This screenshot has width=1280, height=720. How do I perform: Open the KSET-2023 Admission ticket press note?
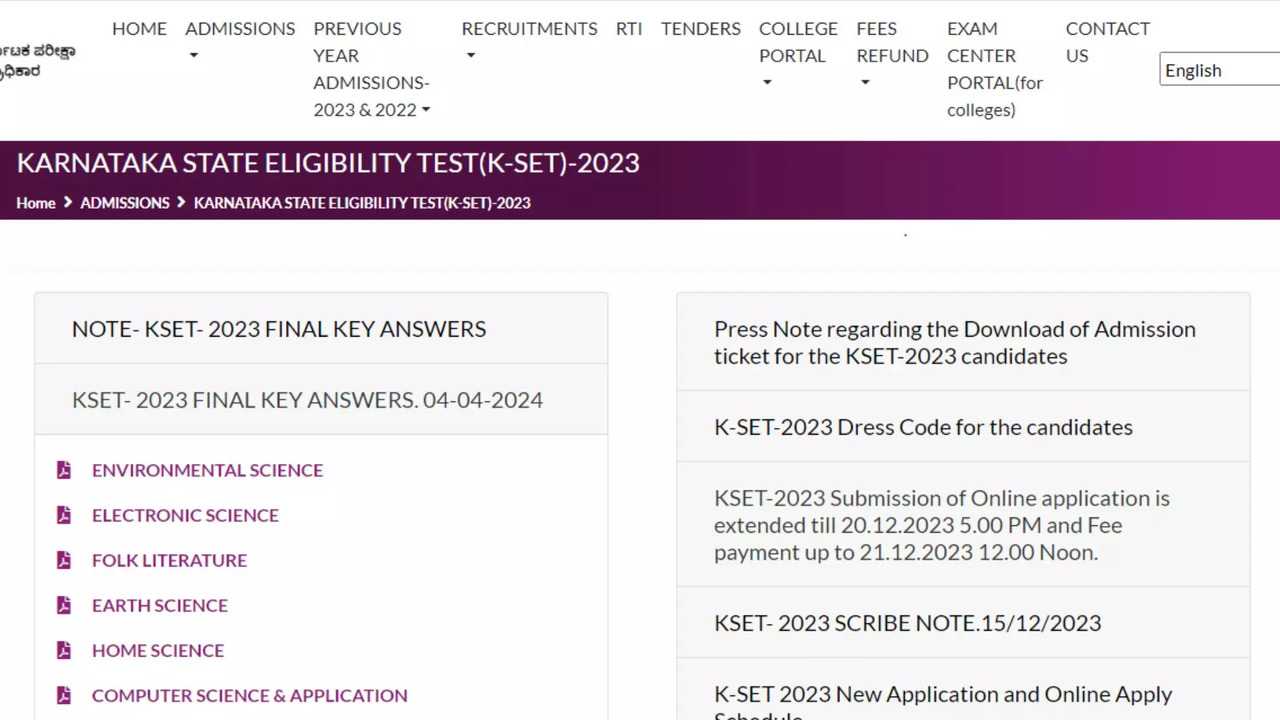(x=954, y=342)
